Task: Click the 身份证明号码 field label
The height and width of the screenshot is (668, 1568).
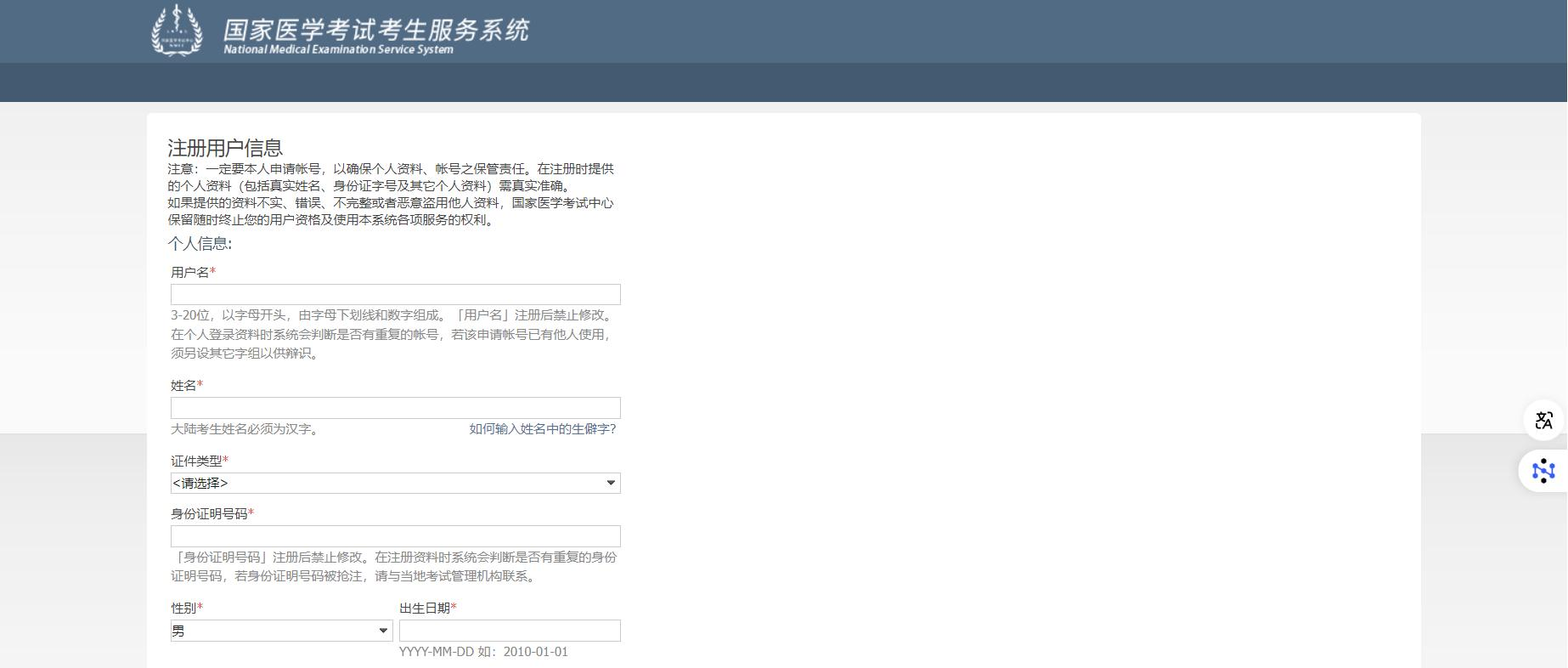Action: point(209,513)
